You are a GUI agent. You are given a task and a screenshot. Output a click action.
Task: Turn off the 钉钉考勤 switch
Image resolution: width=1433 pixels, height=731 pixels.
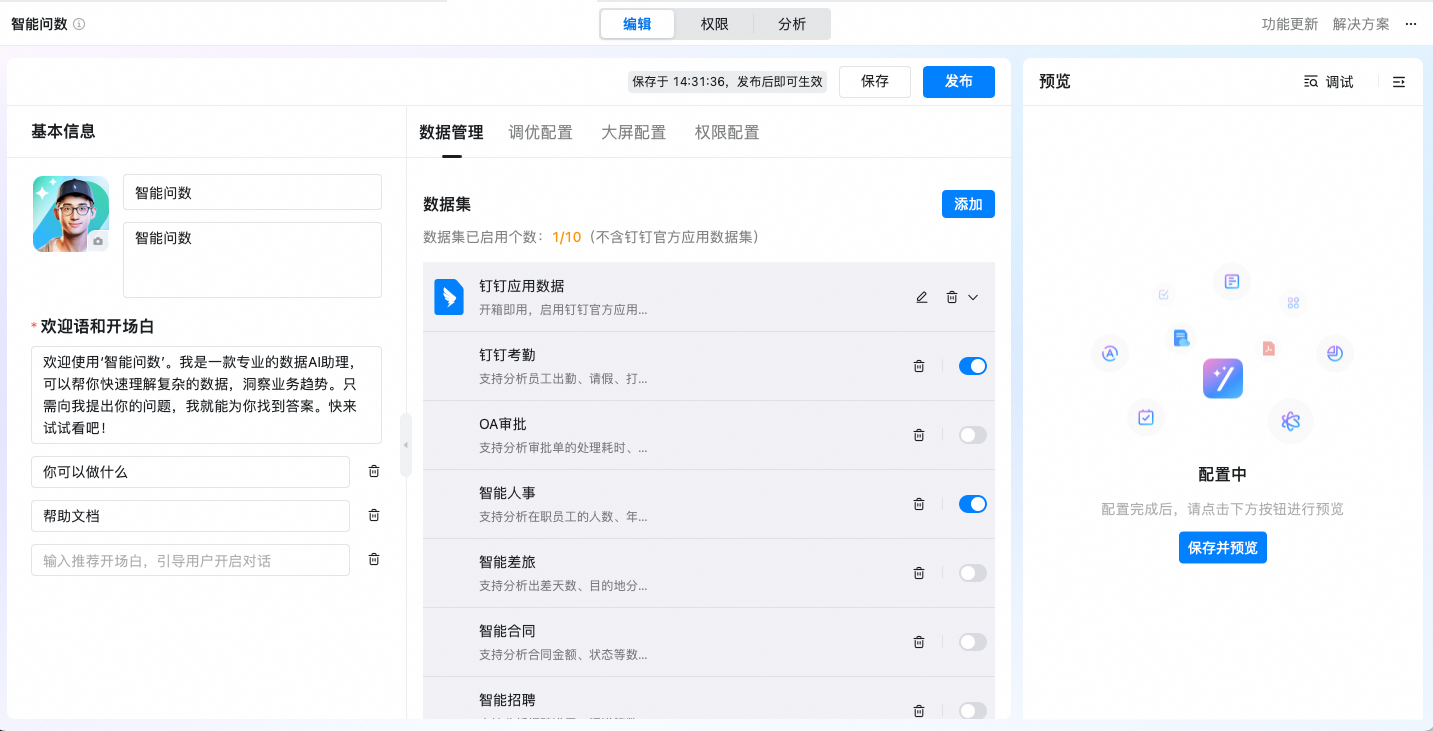click(x=973, y=366)
